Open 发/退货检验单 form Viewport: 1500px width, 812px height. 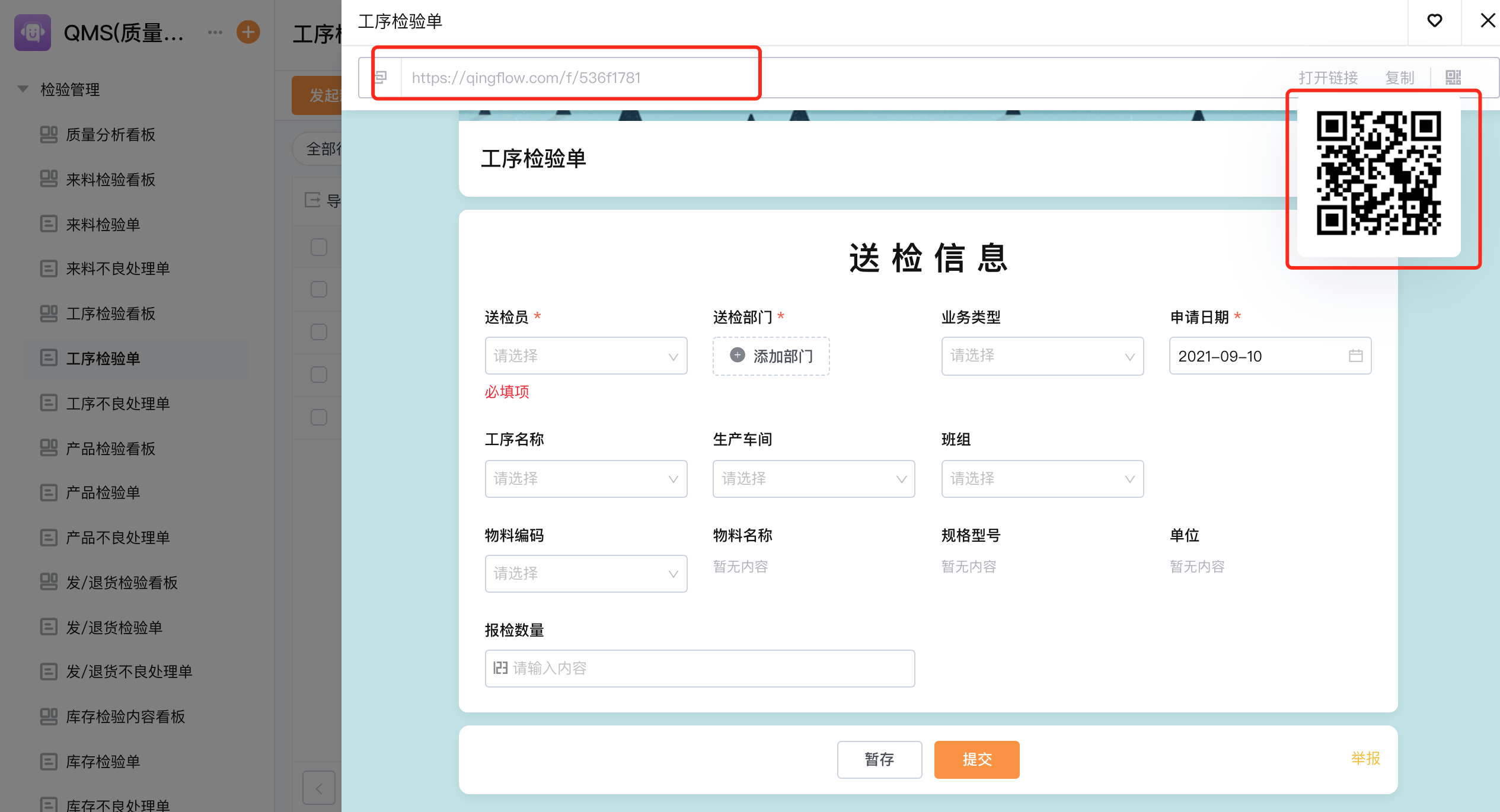click(x=114, y=628)
